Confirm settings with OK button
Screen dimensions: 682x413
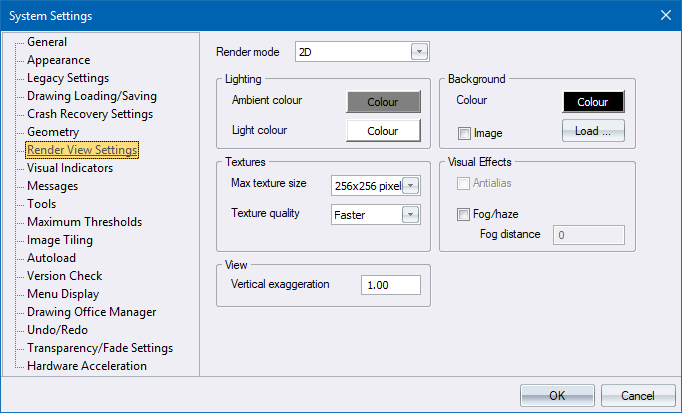pyautogui.click(x=557, y=395)
